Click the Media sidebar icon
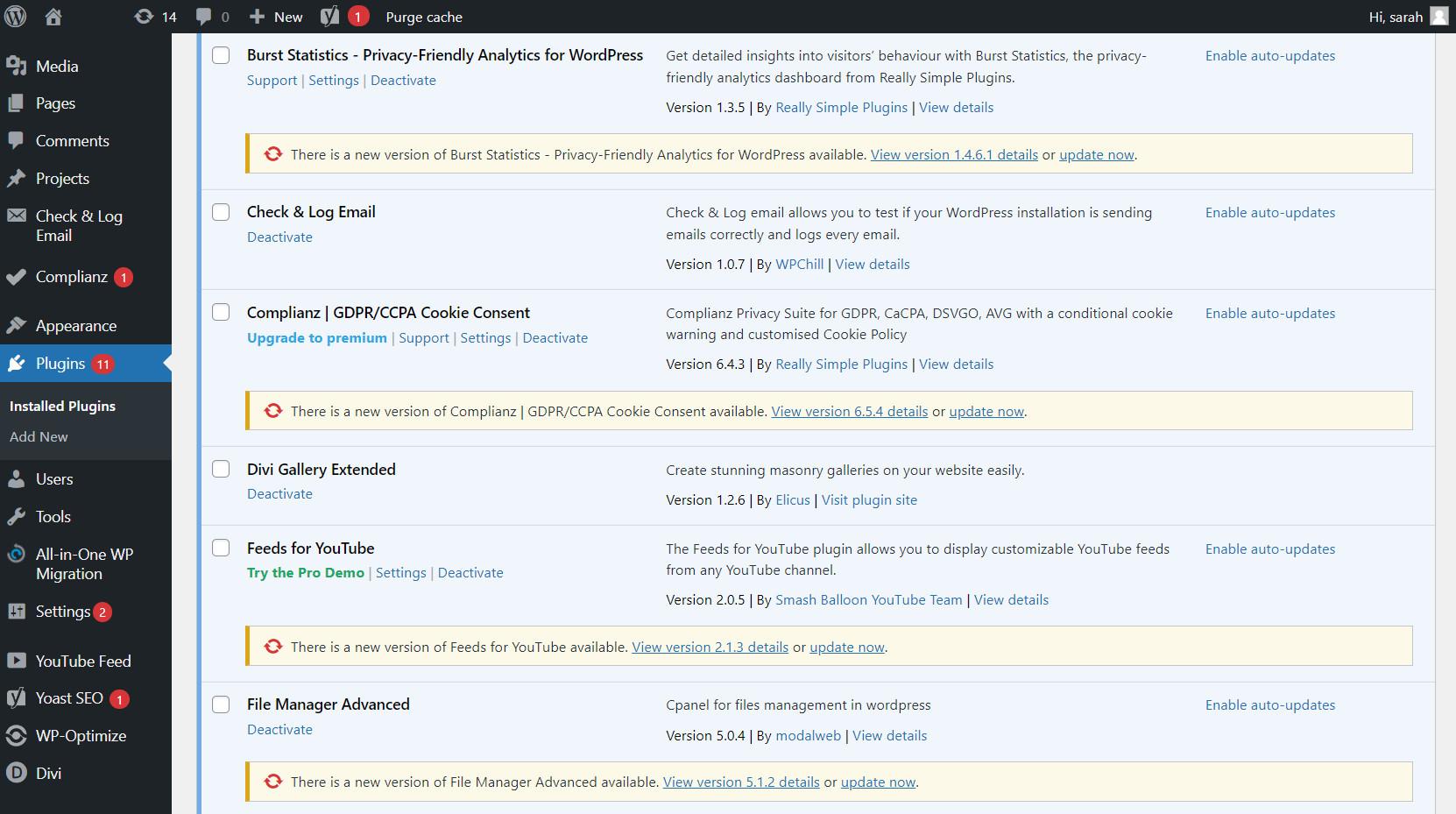This screenshot has height=814, width=1456. (x=16, y=66)
